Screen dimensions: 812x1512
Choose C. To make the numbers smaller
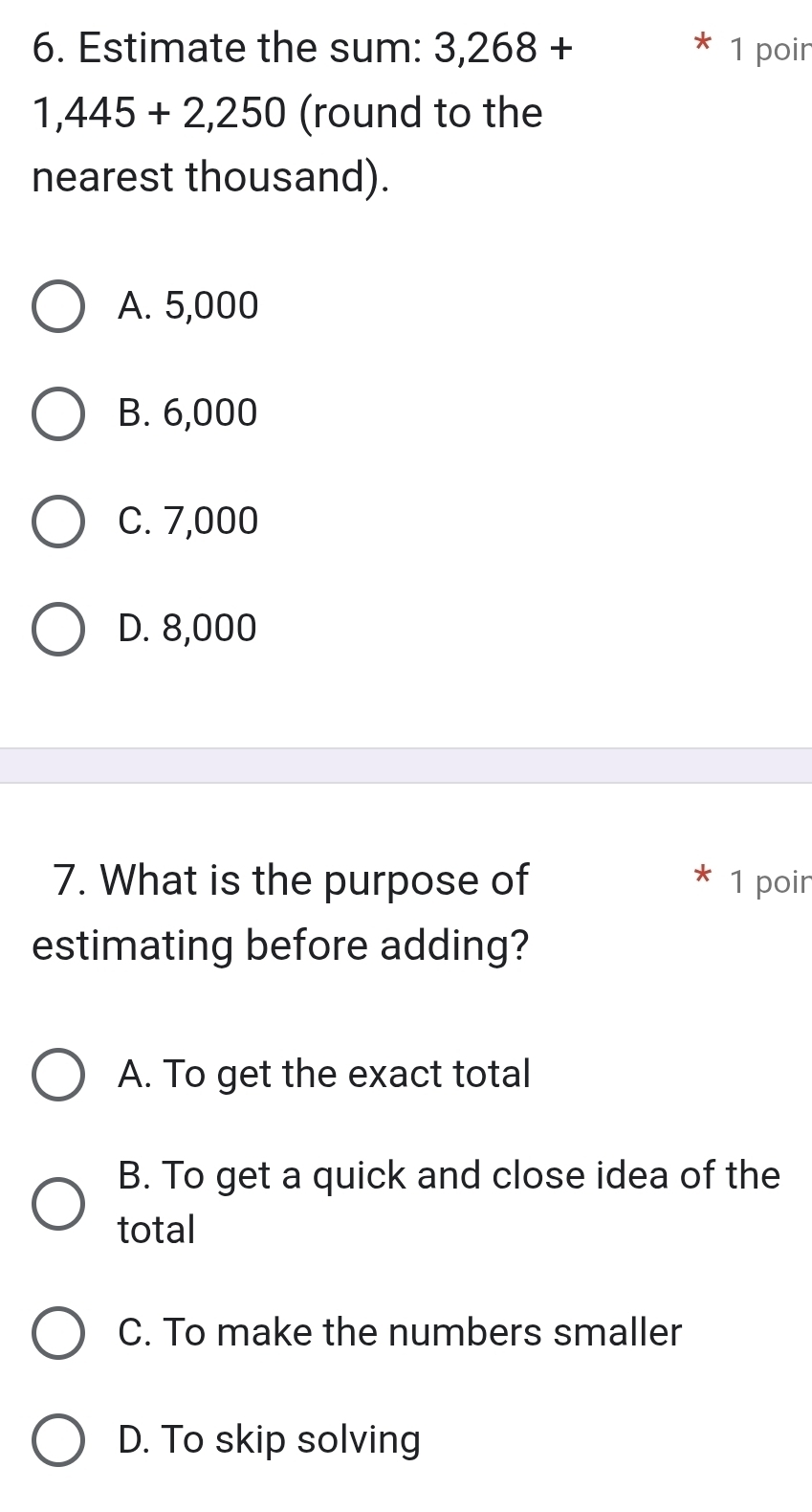57,1332
